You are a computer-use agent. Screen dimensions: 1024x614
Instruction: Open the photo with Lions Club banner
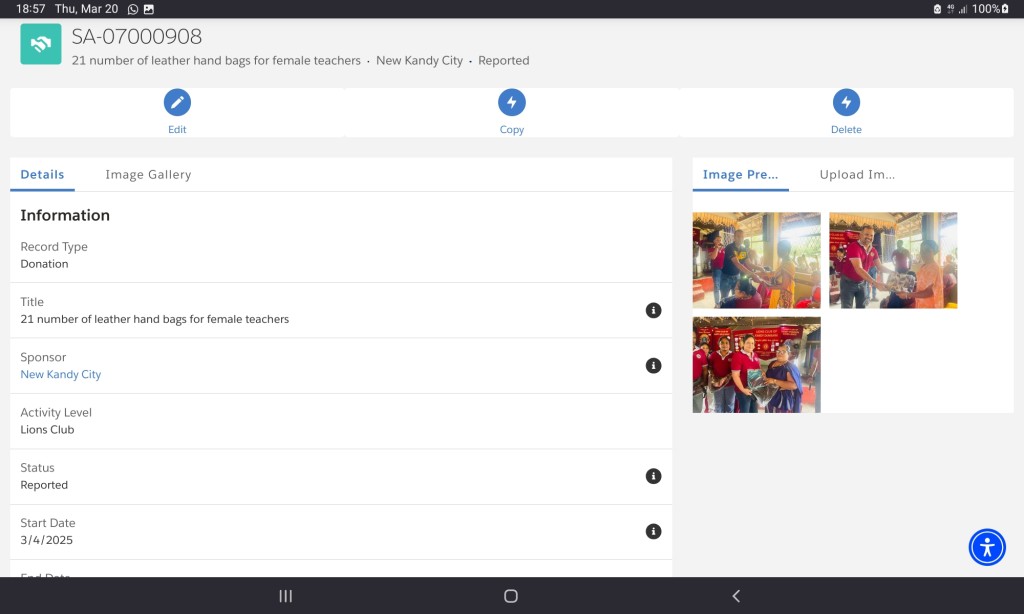(x=756, y=365)
